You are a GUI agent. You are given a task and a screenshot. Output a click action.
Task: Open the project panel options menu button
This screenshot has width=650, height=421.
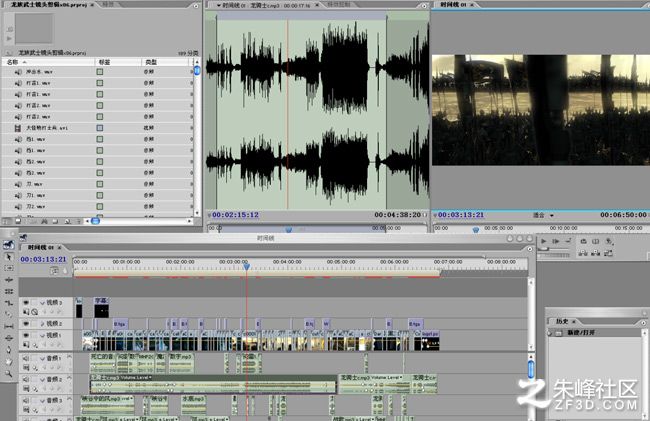[196, 5]
